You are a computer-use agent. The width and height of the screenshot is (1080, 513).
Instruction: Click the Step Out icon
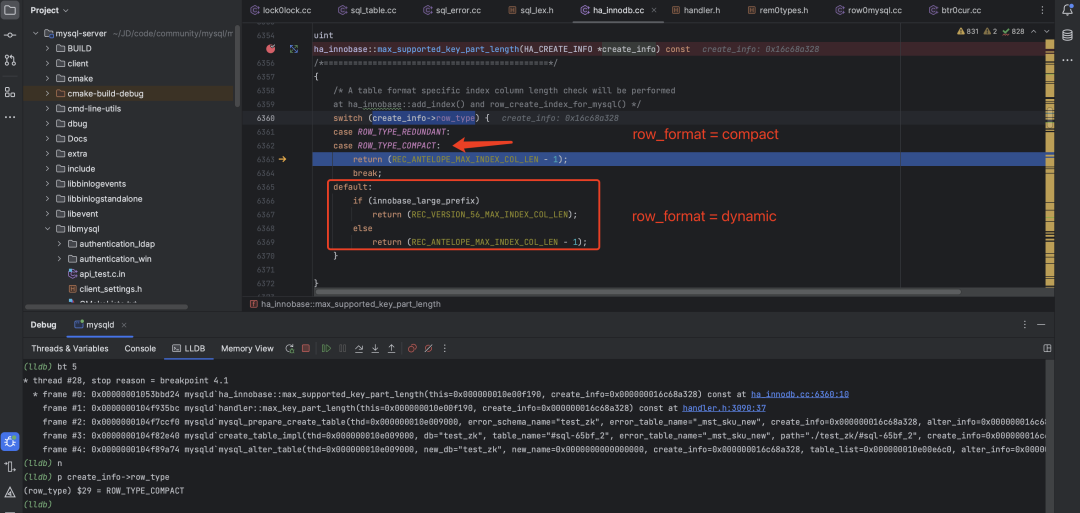[x=391, y=348]
